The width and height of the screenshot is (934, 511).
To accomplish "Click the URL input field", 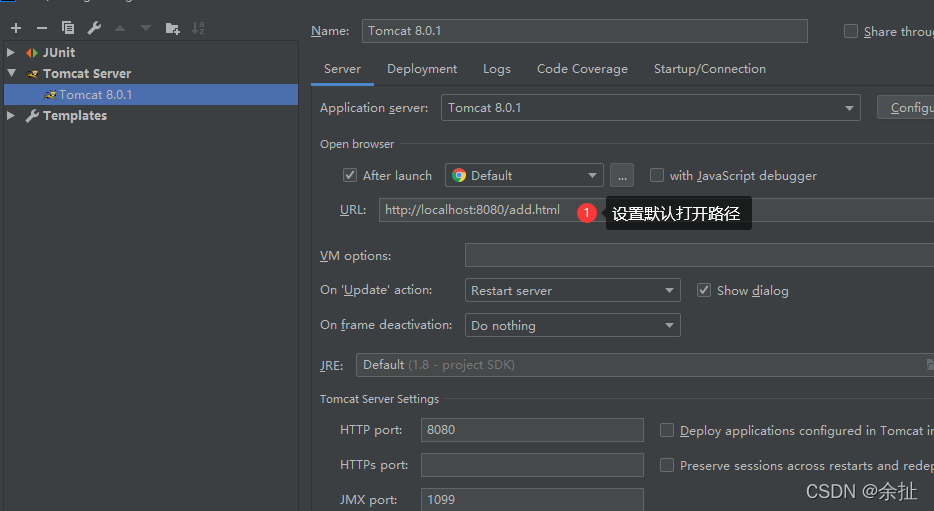I will tap(656, 210).
